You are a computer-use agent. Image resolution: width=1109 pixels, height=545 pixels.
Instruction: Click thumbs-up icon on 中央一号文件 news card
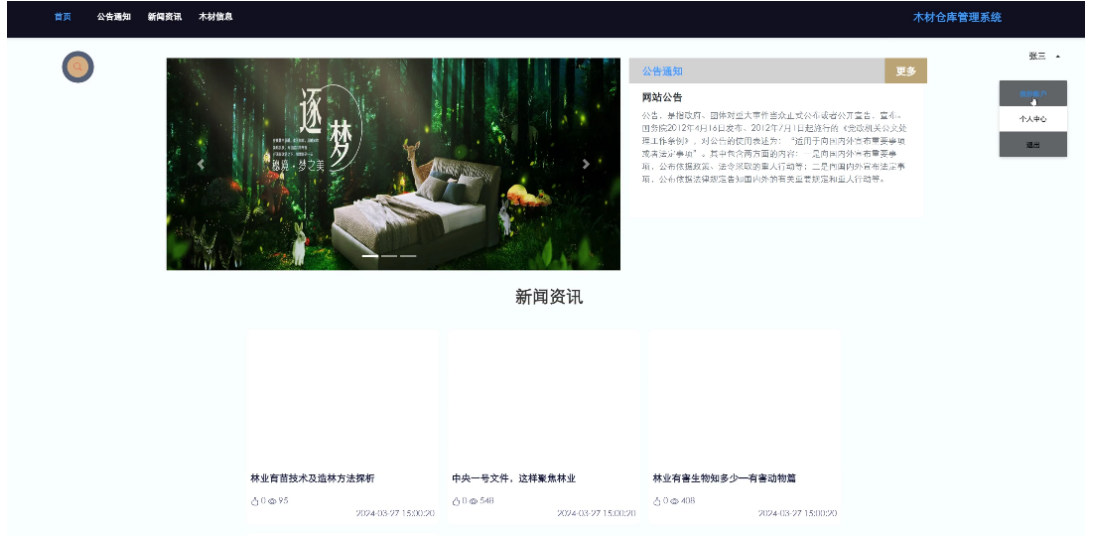tap(456, 501)
